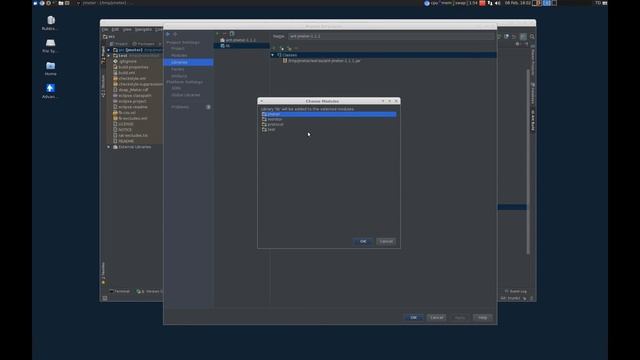Select the 'protocol' module row
Viewport: 640px width, 360px height.
[329, 124]
